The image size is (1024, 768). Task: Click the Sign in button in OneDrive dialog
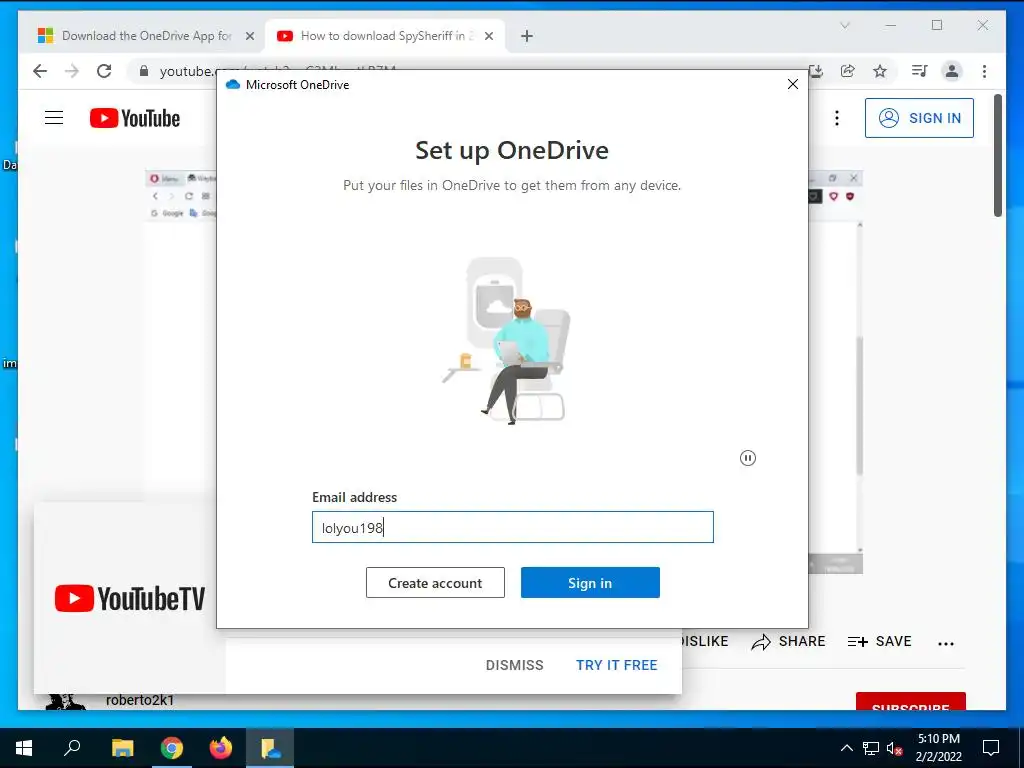(x=590, y=583)
